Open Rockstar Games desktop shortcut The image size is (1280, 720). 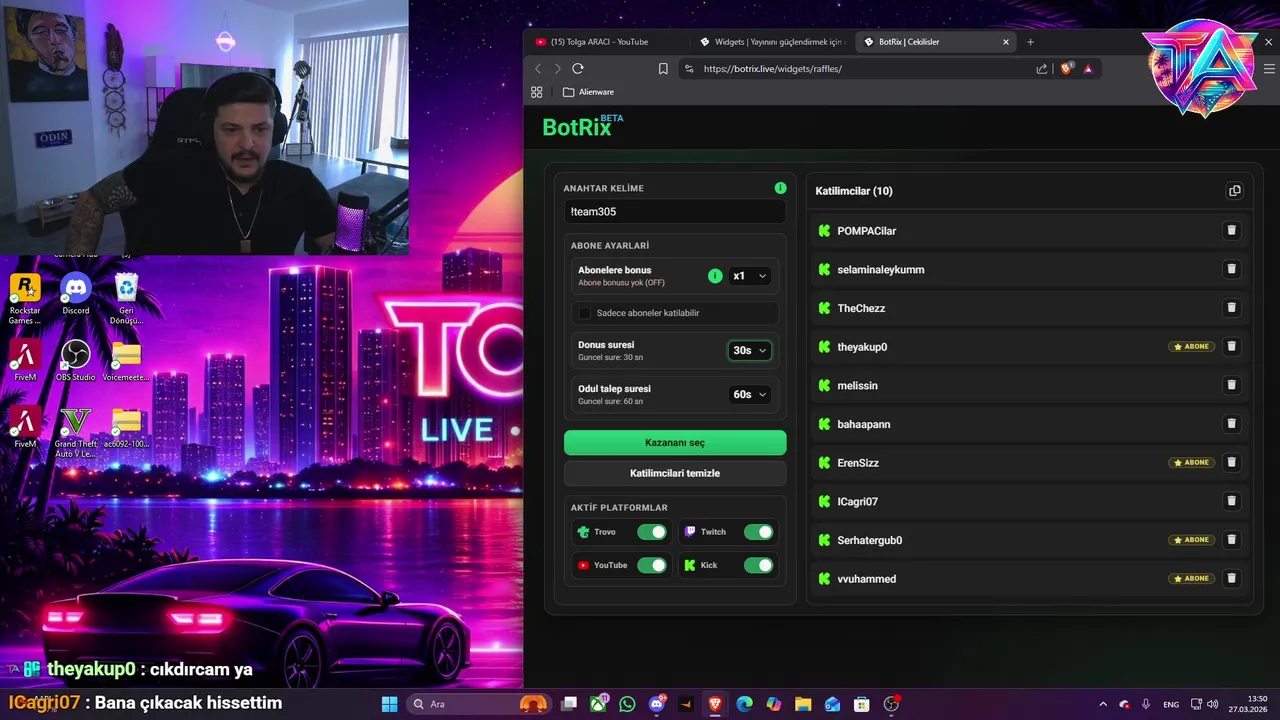(25, 299)
